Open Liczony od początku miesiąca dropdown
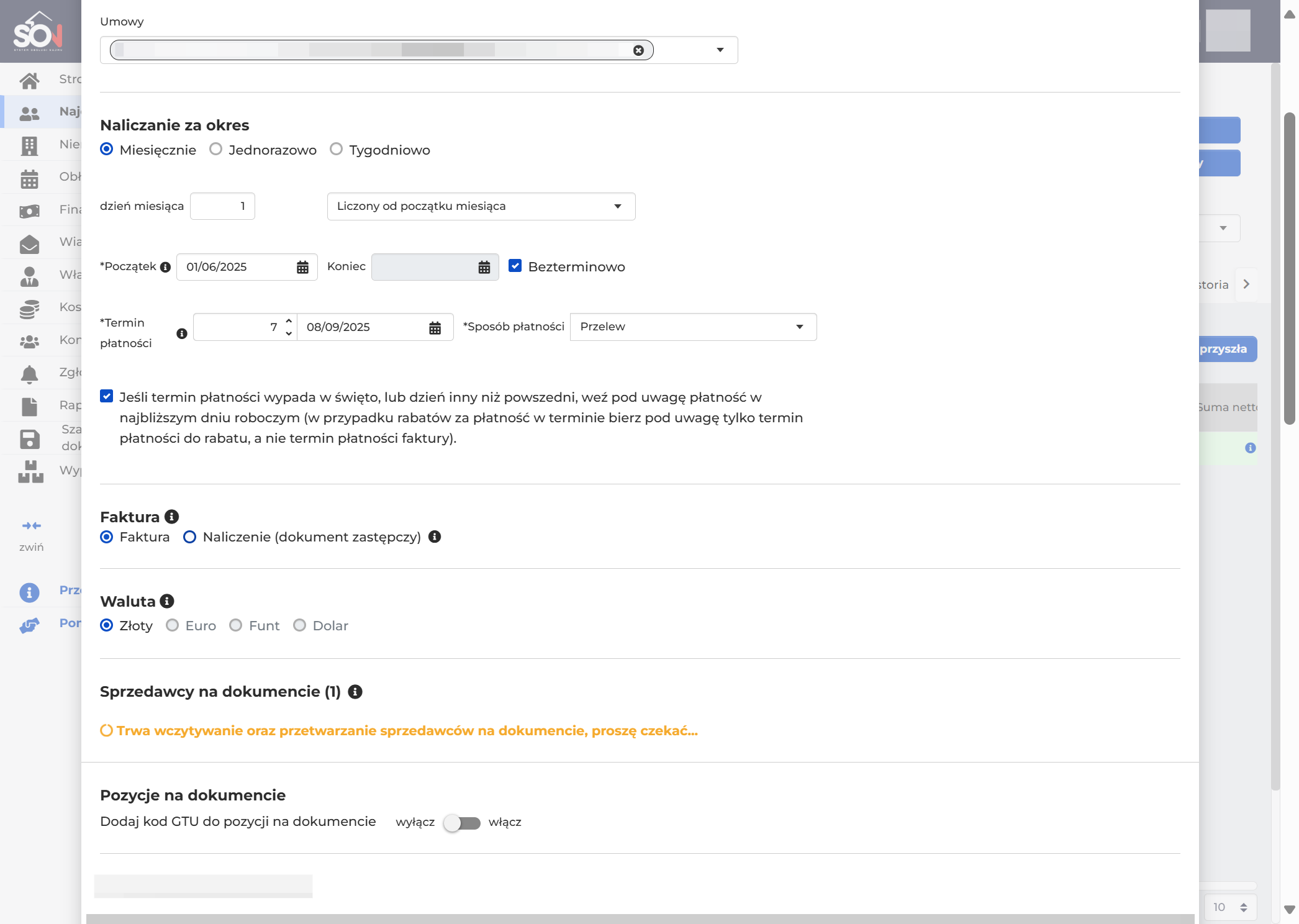The image size is (1299, 924). tap(481, 206)
